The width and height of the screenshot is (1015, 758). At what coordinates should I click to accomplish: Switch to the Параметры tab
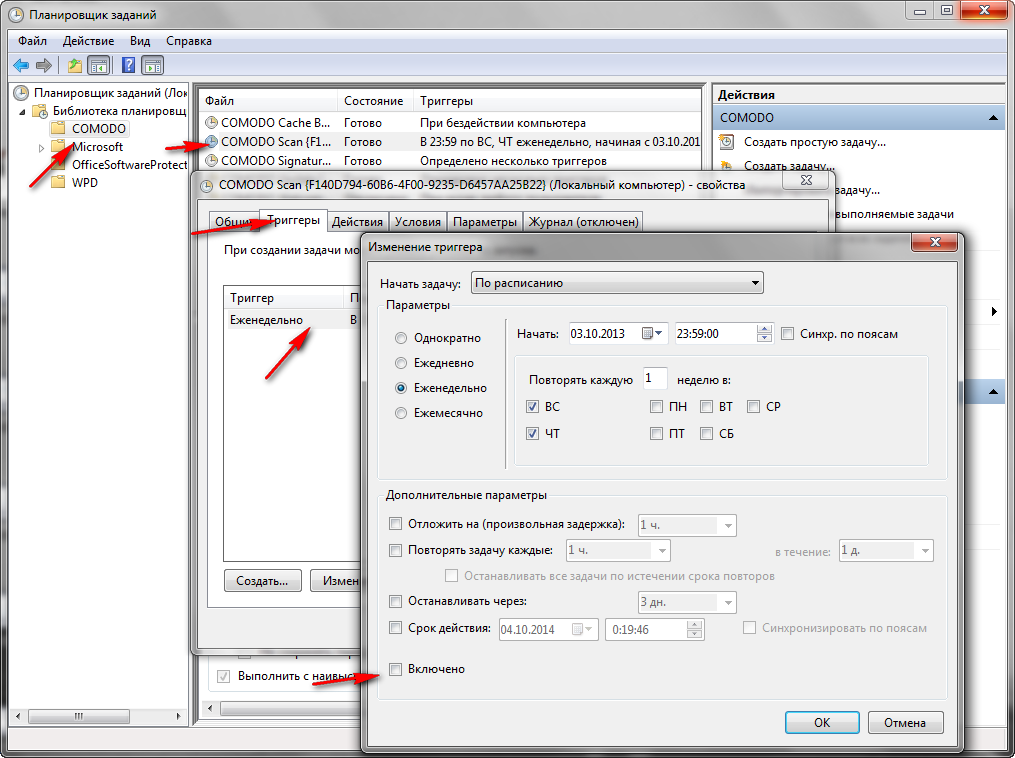coord(485,222)
